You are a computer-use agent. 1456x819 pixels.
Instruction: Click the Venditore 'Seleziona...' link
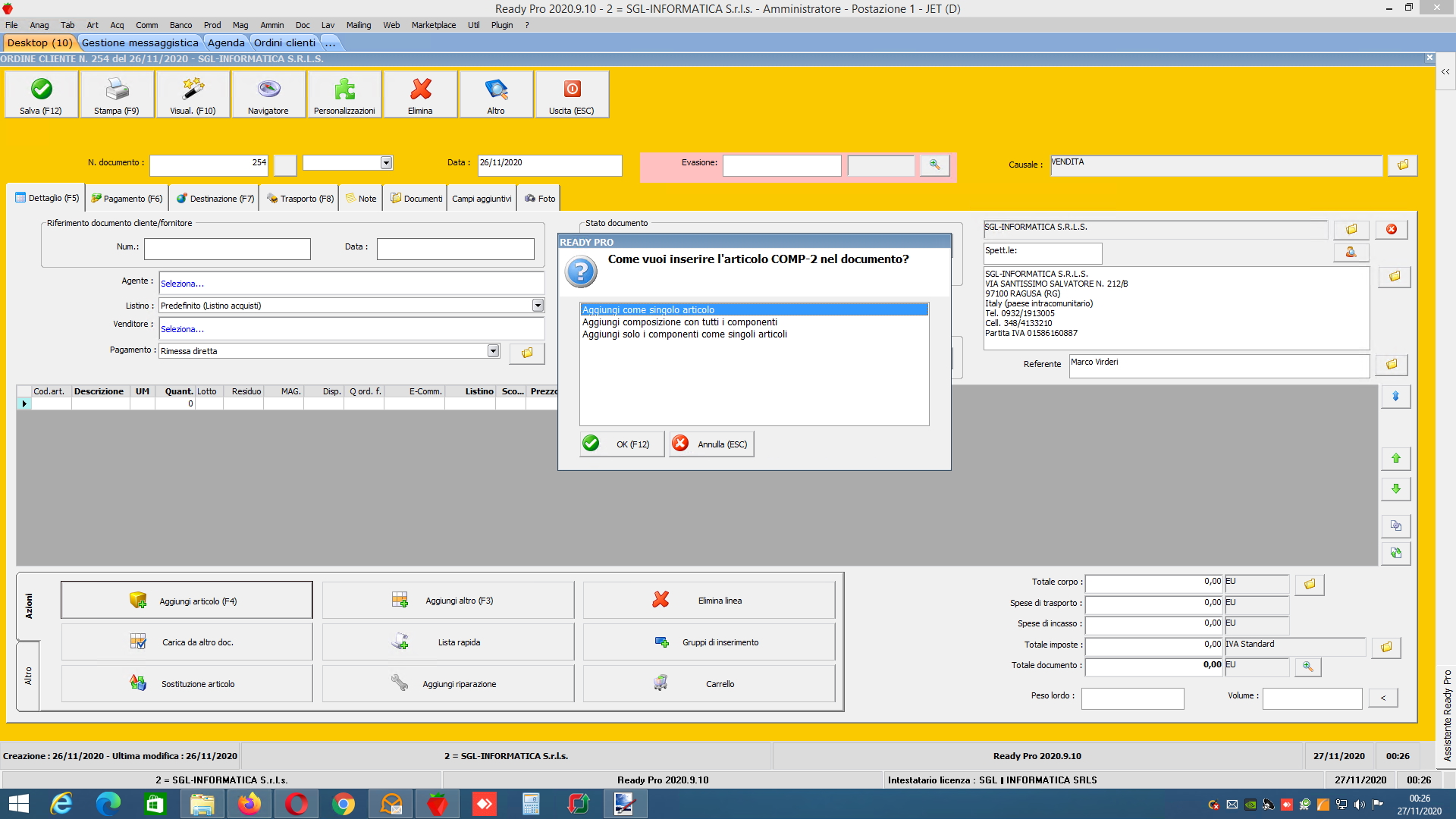(182, 329)
